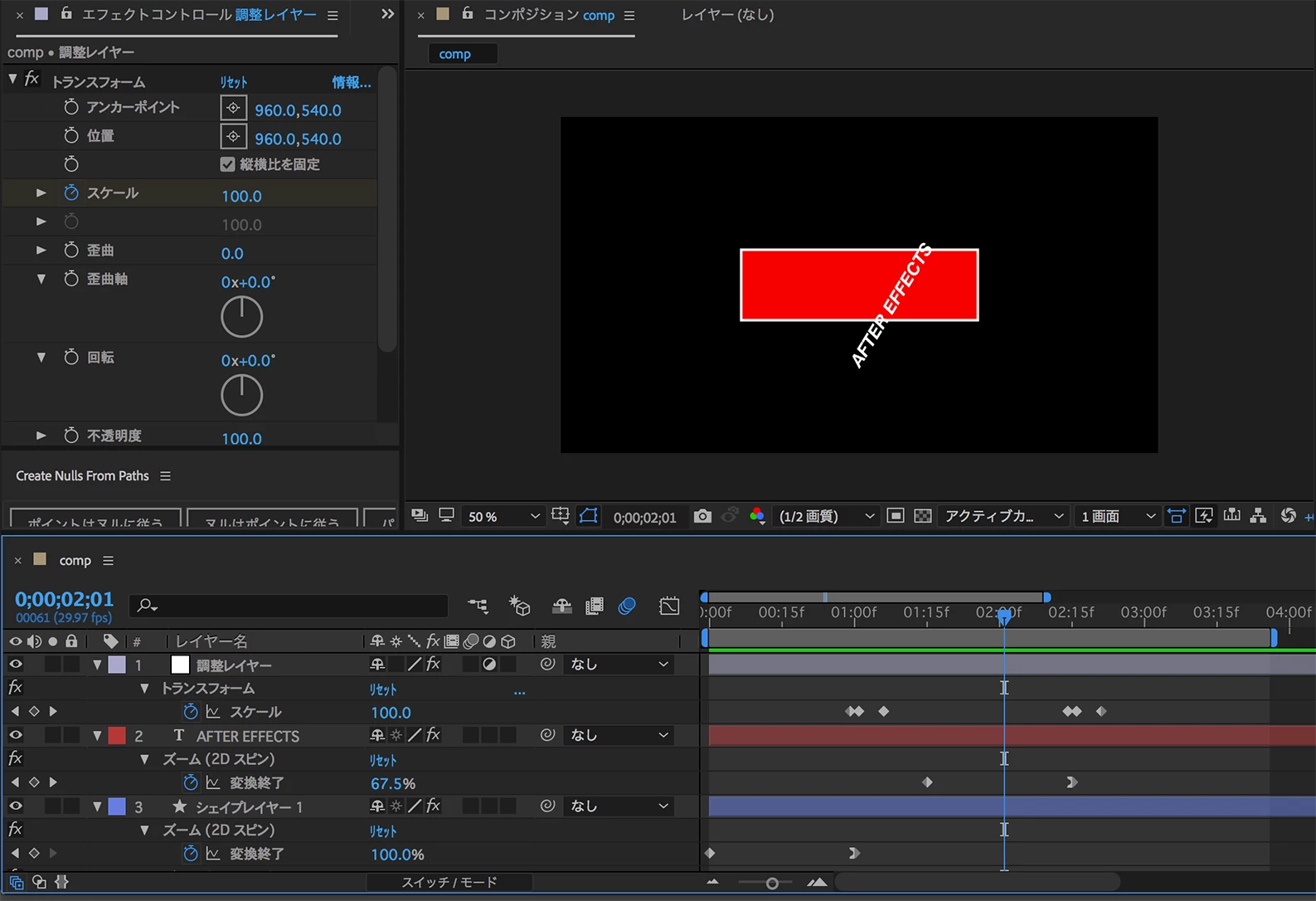This screenshot has width=1316, height=901.
Task: Open grid and guide options icon
Action: click(561, 516)
